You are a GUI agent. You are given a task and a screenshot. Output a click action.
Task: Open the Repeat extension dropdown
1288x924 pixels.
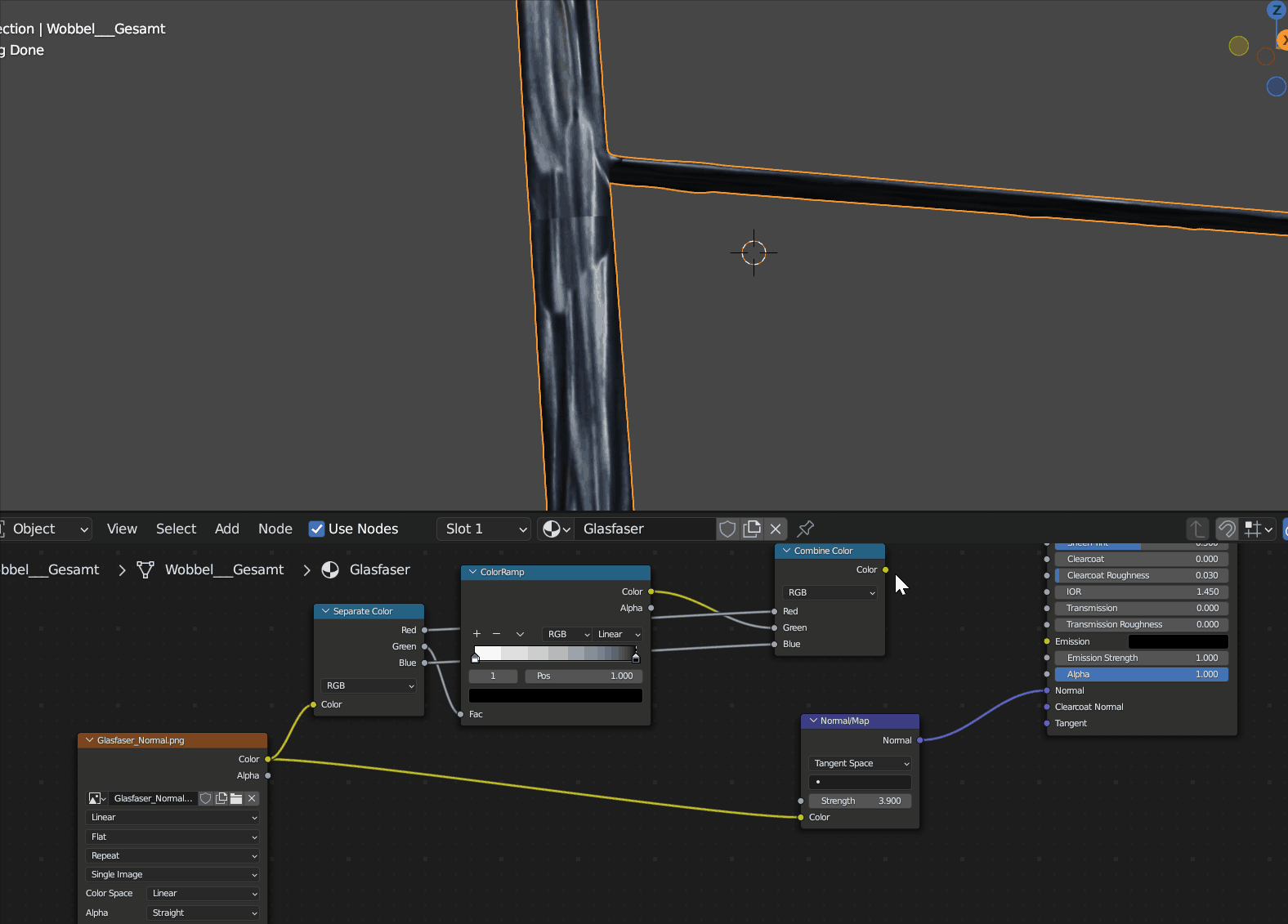click(172, 855)
